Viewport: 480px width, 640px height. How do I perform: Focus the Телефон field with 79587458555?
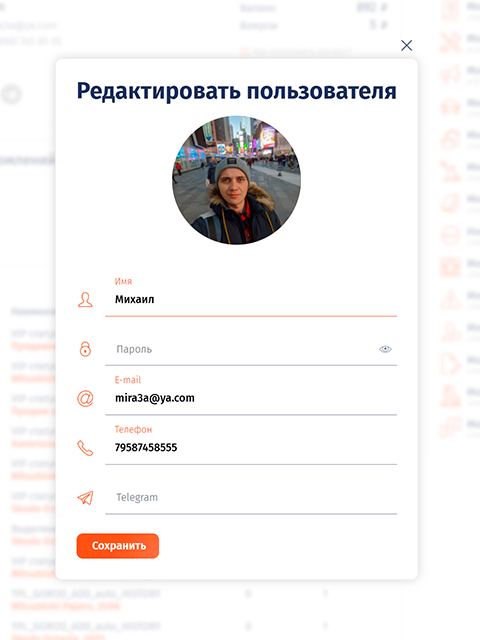point(251,448)
